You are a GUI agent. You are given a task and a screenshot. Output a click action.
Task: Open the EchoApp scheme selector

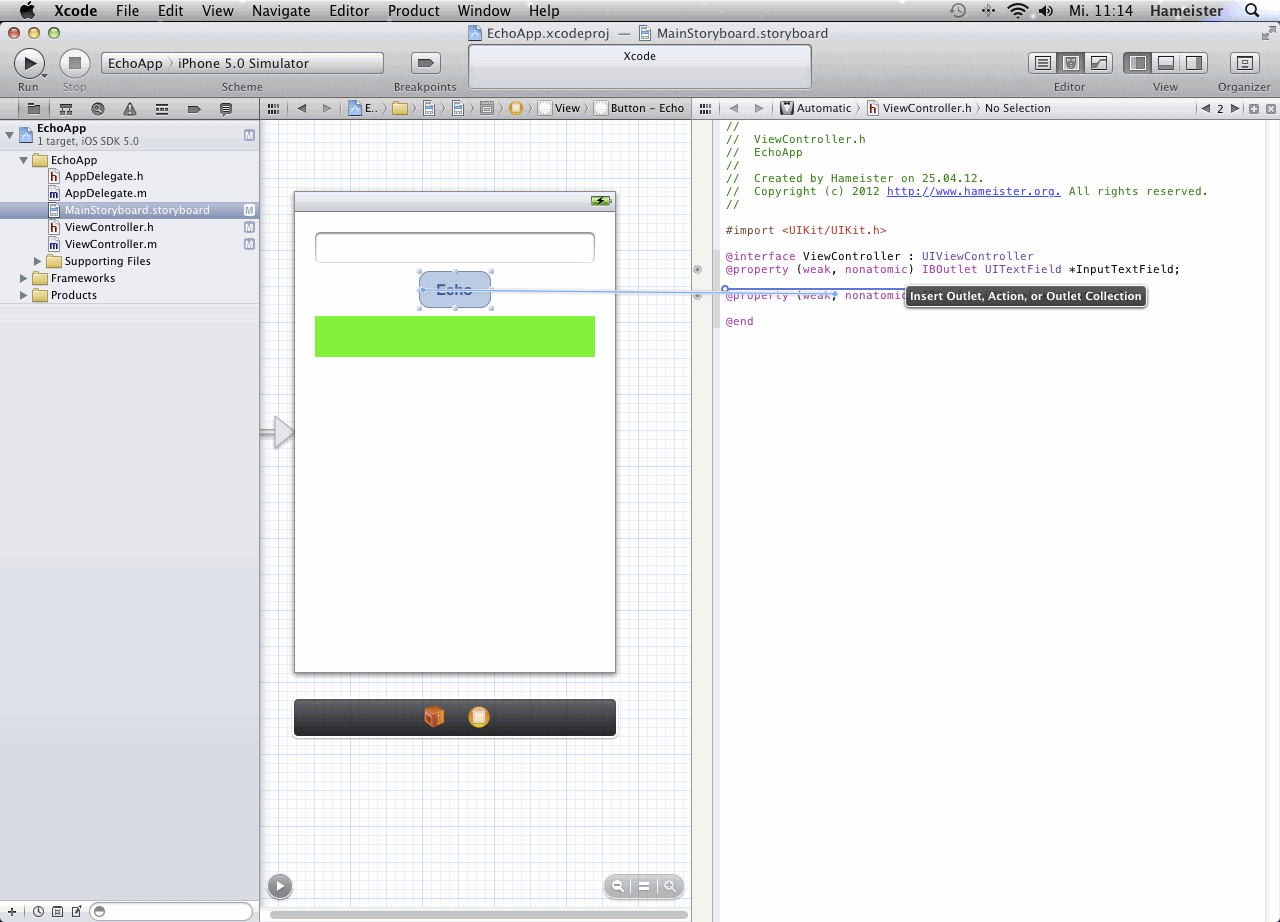pyautogui.click(x=135, y=63)
